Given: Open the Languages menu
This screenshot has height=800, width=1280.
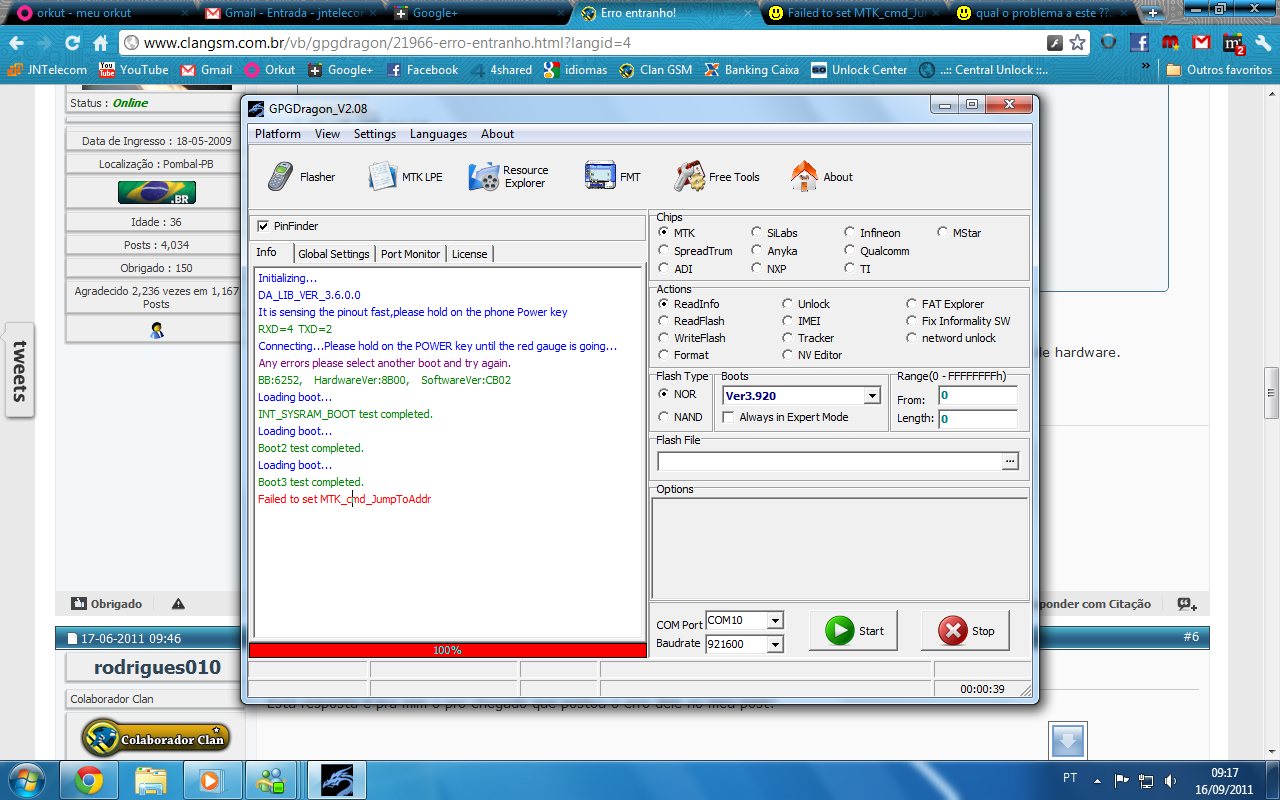Looking at the screenshot, I should coord(438,134).
